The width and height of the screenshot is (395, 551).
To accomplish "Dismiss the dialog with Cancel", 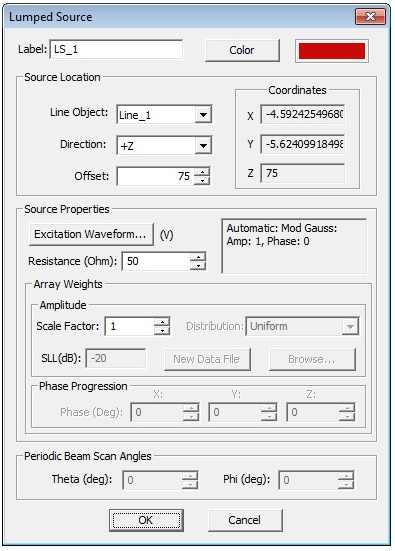I will click(x=245, y=520).
